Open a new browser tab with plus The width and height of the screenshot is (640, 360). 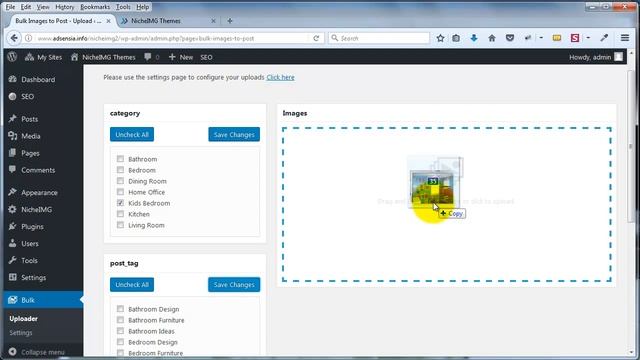pyautogui.click(x=230, y=21)
